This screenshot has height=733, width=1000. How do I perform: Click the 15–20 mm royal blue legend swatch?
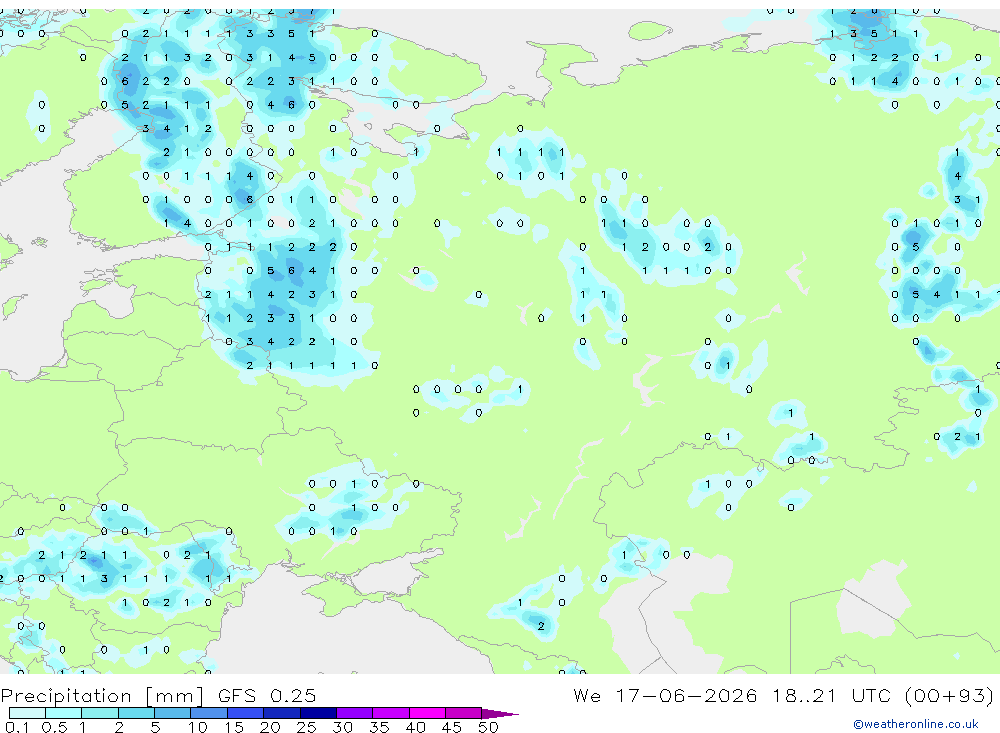(246, 713)
